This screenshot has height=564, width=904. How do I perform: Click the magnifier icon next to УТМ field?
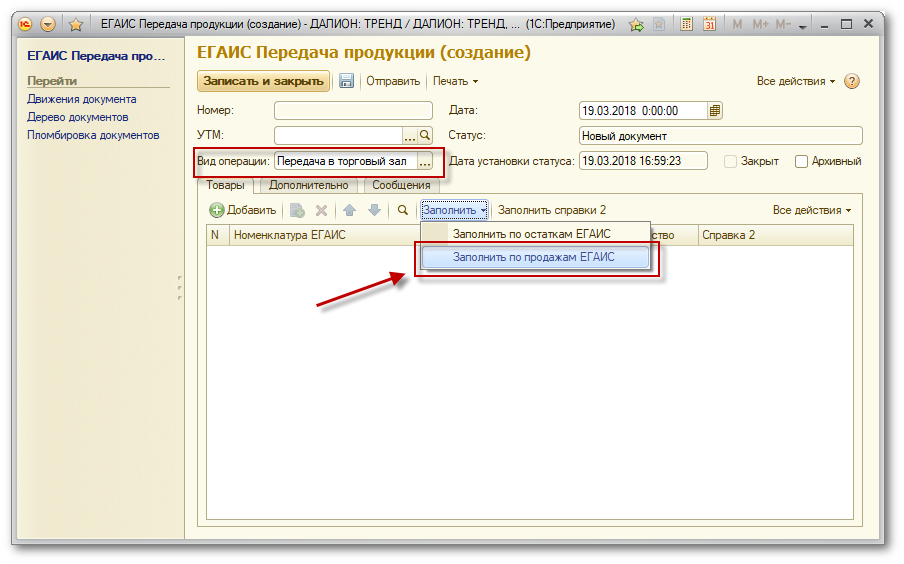tap(424, 135)
